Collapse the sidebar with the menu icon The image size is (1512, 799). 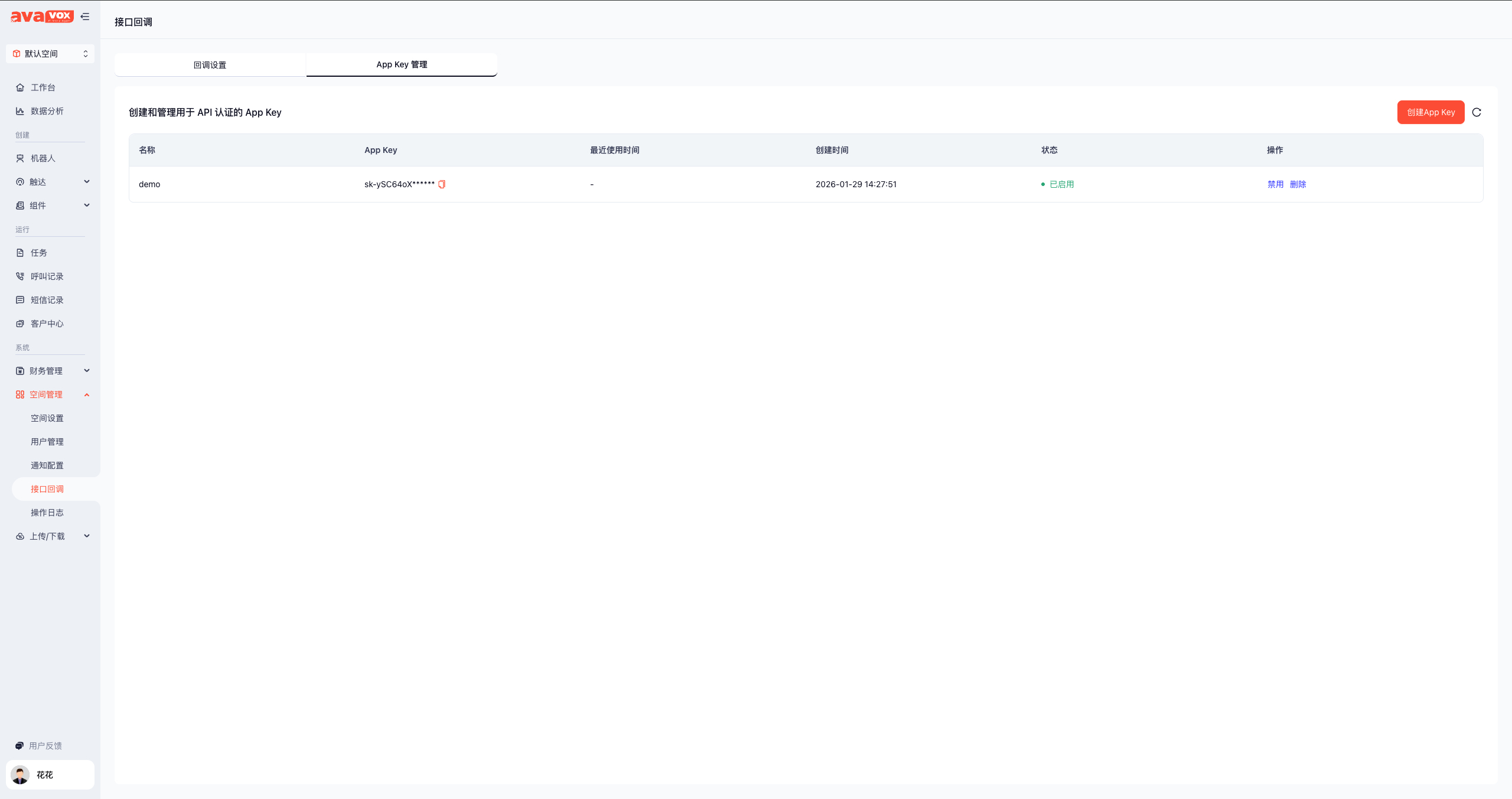(x=85, y=17)
